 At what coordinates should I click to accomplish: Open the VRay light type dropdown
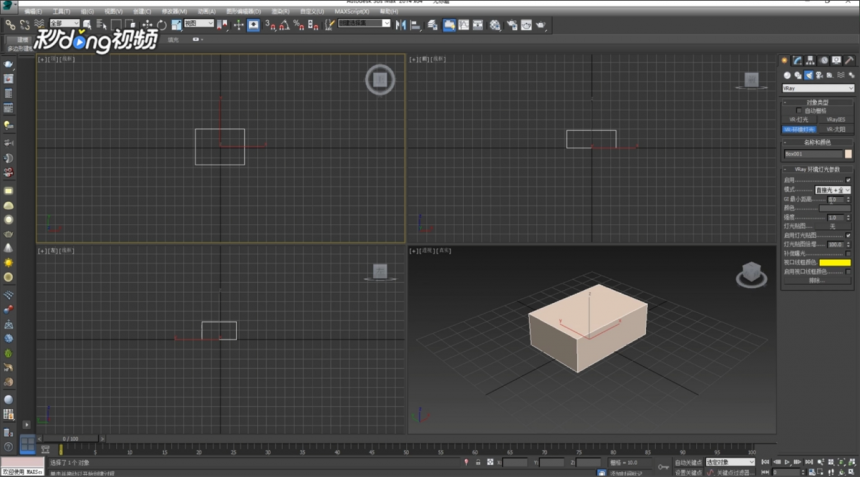click(818, 88)
